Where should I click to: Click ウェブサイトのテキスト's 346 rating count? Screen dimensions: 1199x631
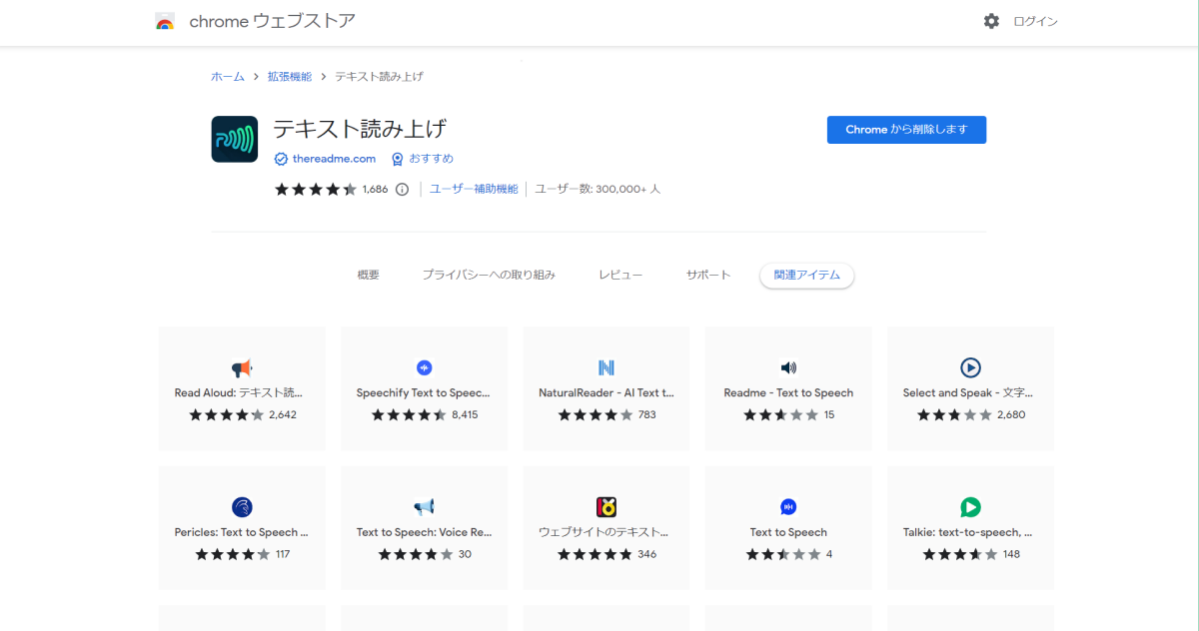[x=647, y=555]
